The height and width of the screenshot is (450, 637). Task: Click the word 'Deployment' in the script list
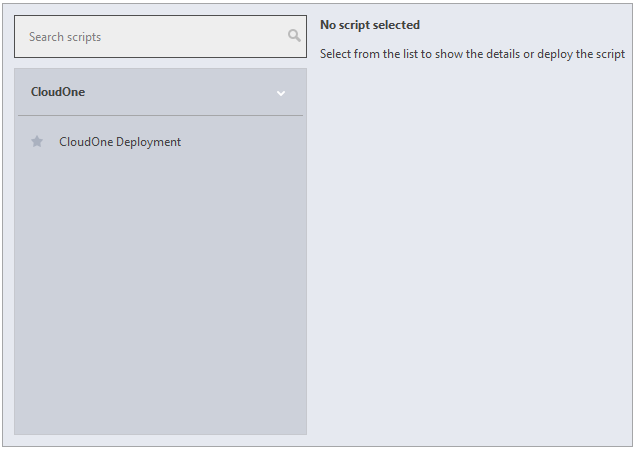point(149,142)
